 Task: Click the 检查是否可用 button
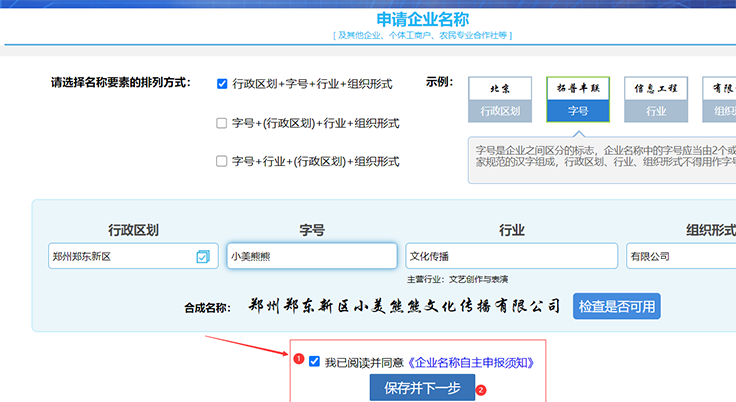[616, 306]
